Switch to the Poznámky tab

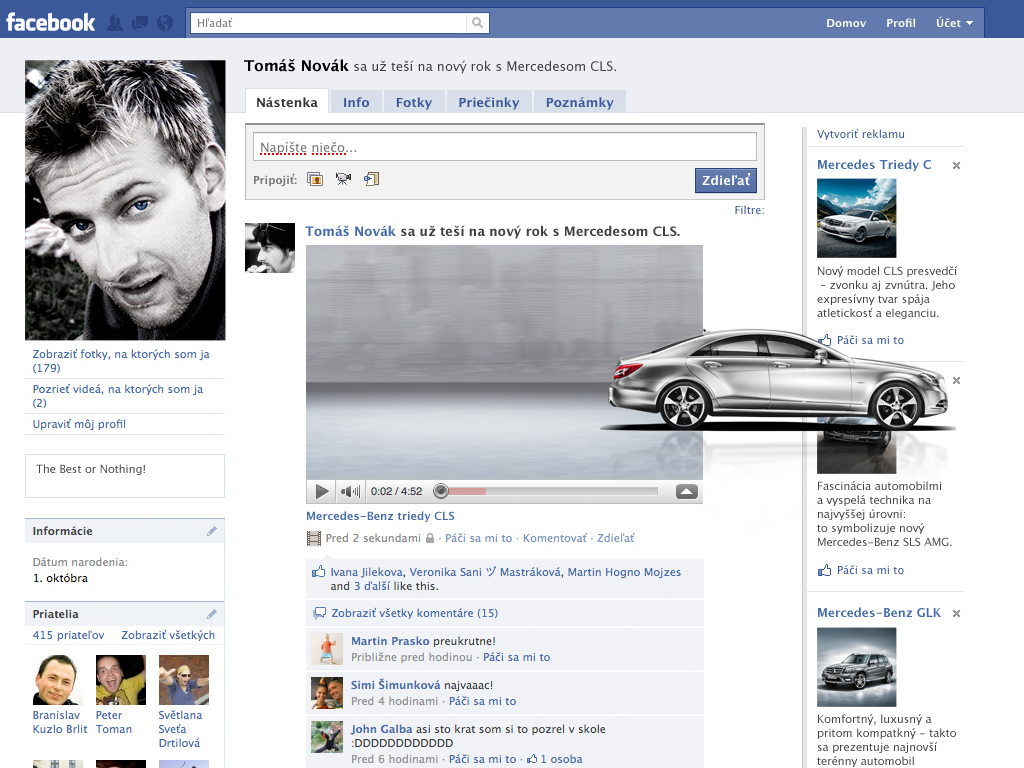coord(579,102)
